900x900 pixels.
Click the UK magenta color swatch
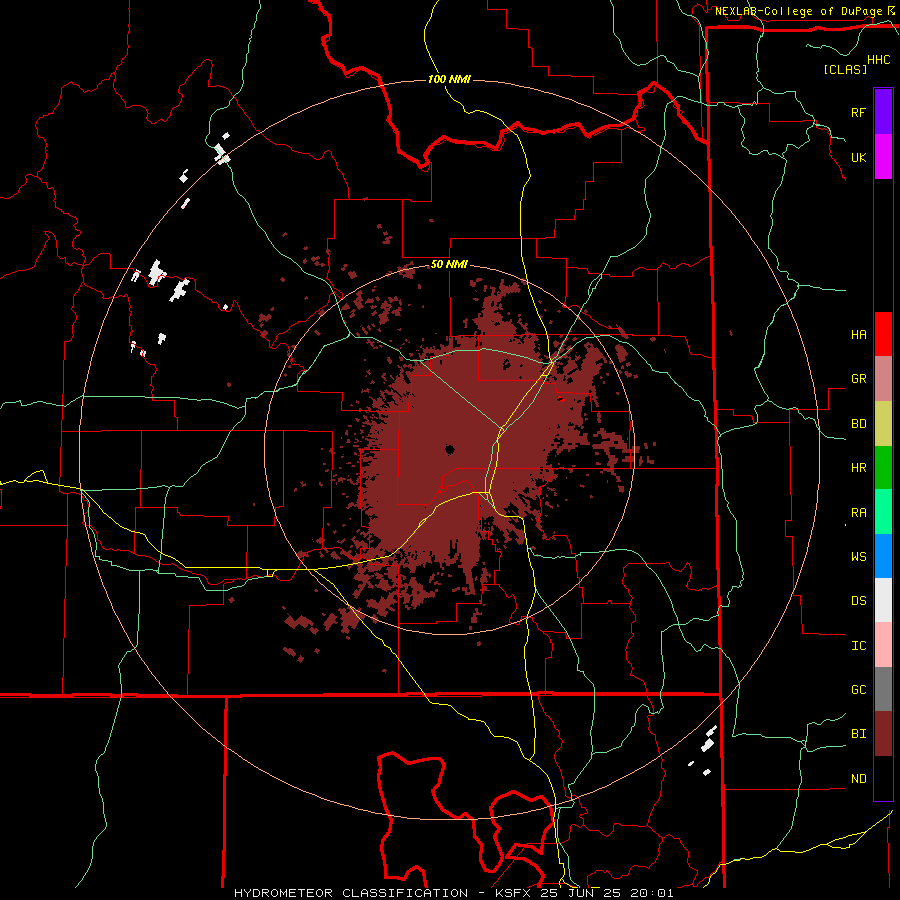[883, 157]
